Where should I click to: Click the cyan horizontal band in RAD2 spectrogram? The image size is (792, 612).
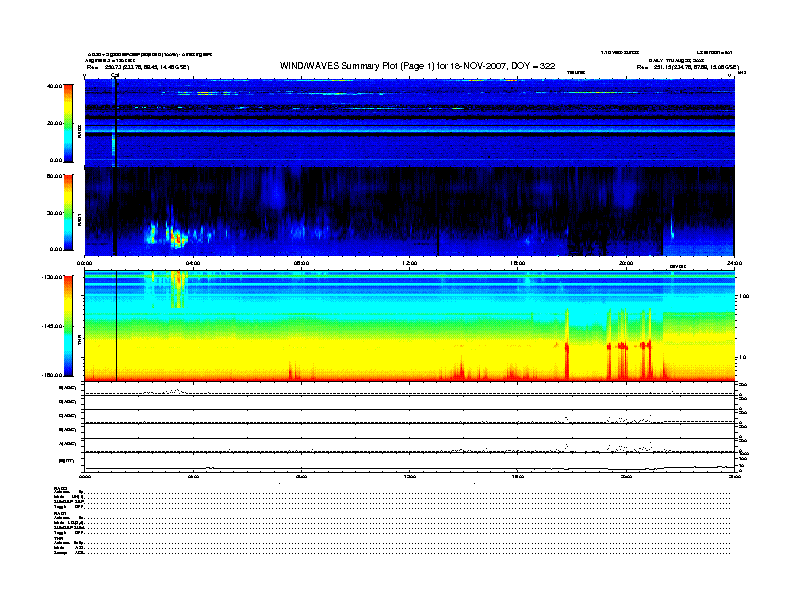[410, 130]
